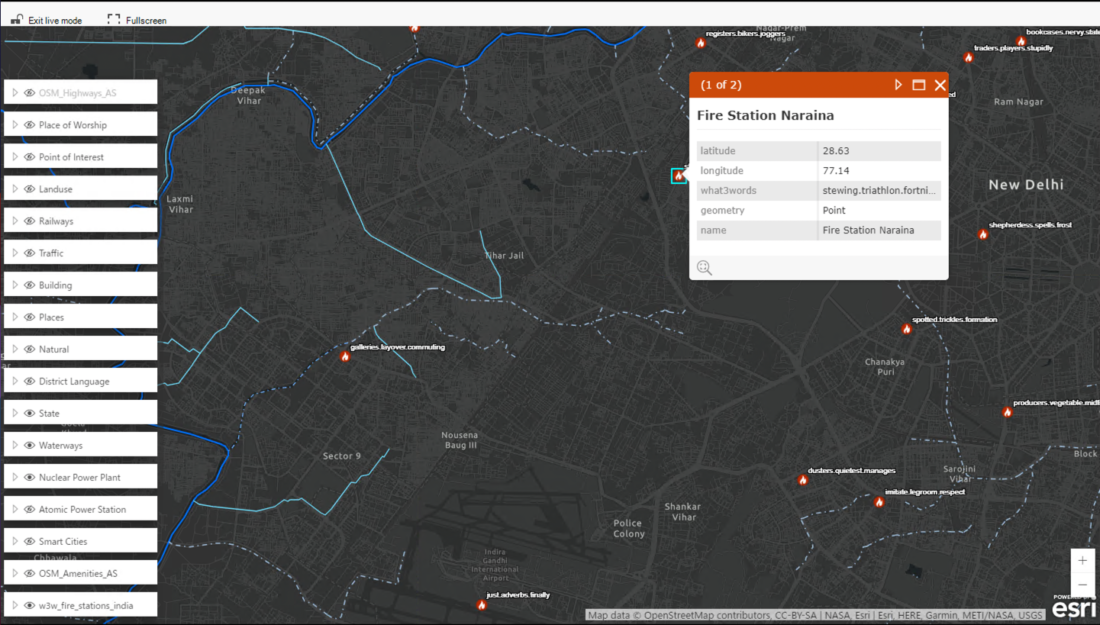The width and height of the screenshot is (1100, 625).
Task: Click name value Fire Station Naraina
Action: pos(868,230)
